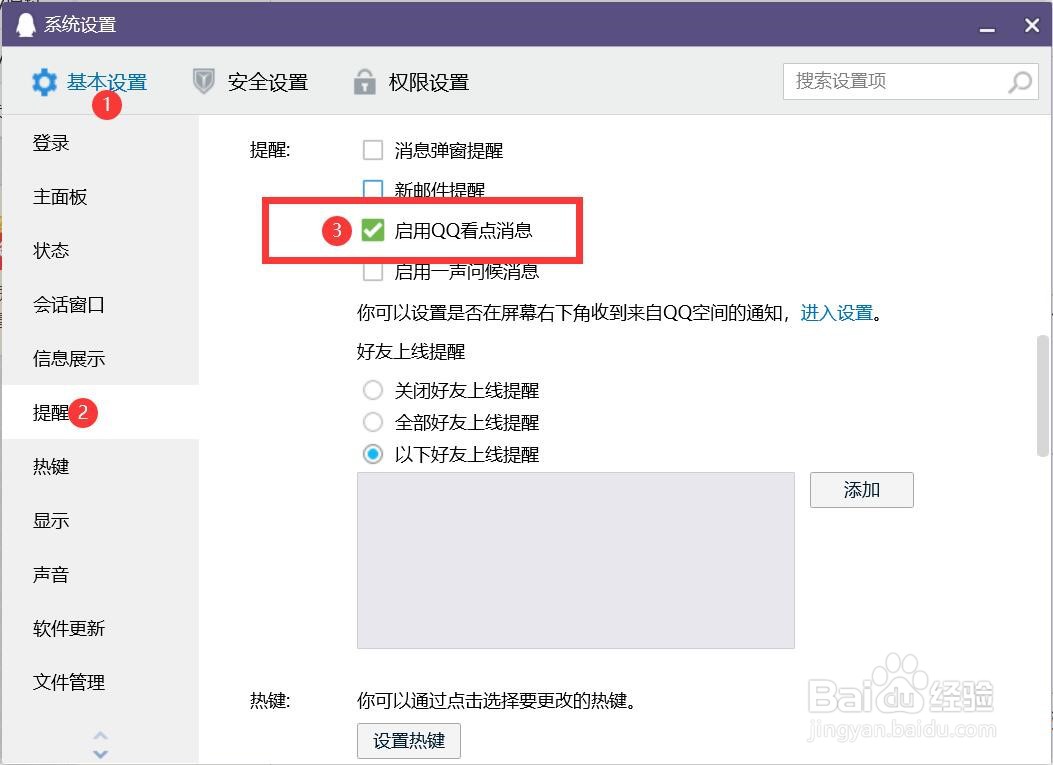Open the 文件管理 settings section
This screenshot has width=1053, height=765.
(x=67, y=682)
